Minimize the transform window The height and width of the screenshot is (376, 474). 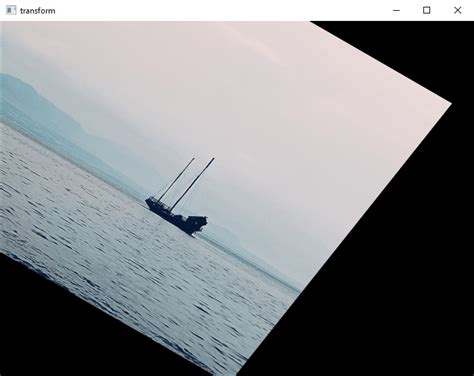click(x=396, y=10)
